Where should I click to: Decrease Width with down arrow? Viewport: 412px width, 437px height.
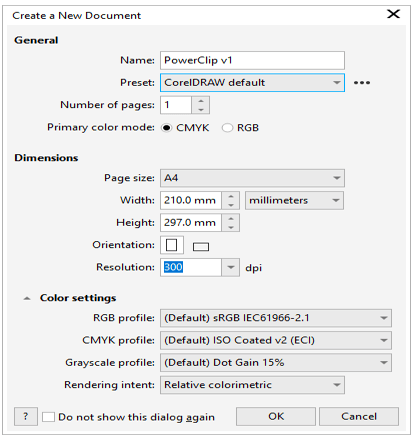click(x=231, y=205)
